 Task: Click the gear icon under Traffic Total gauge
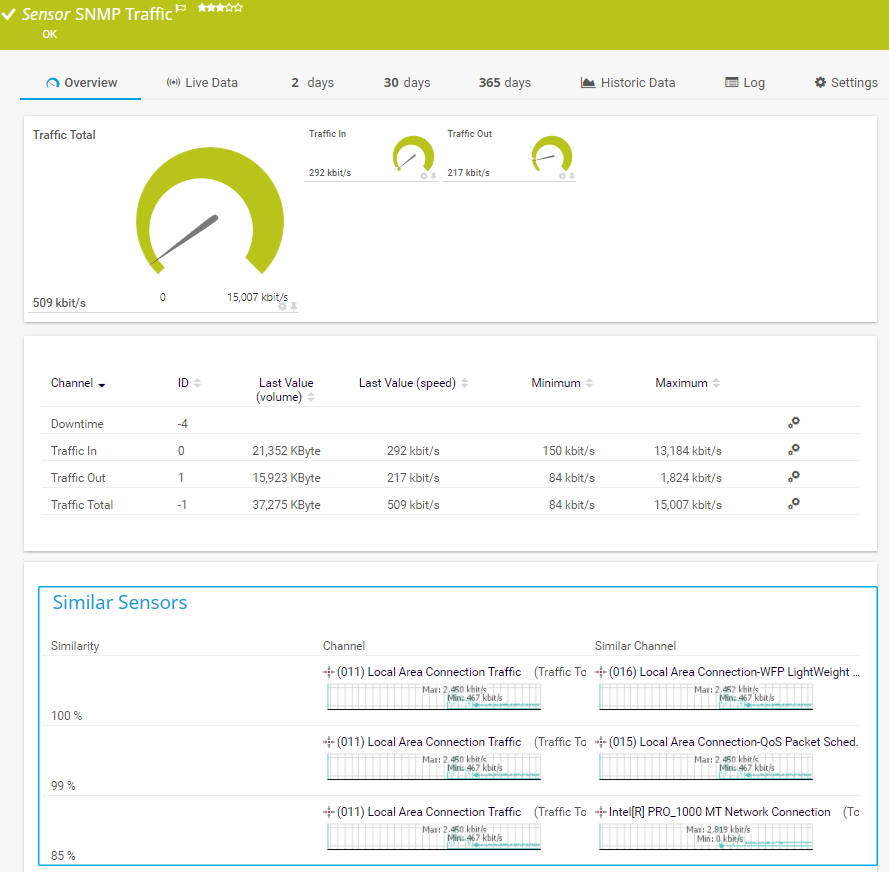tap(282, 306)
